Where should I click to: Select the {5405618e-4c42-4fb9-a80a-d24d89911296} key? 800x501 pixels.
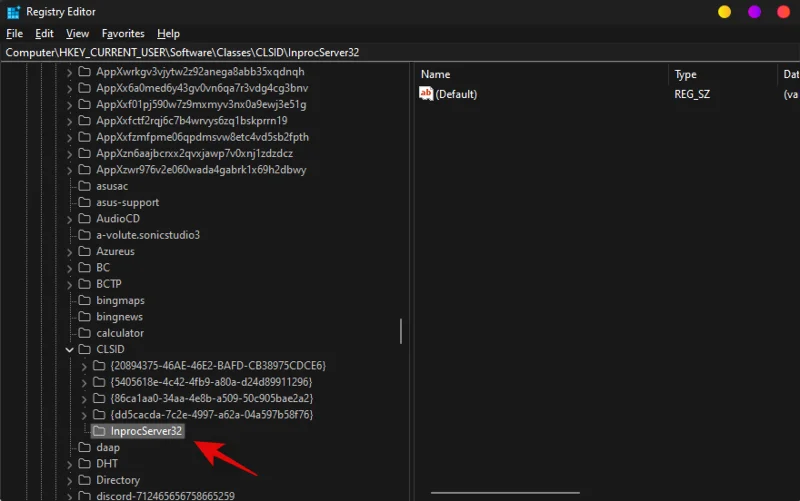coord(211,382)
